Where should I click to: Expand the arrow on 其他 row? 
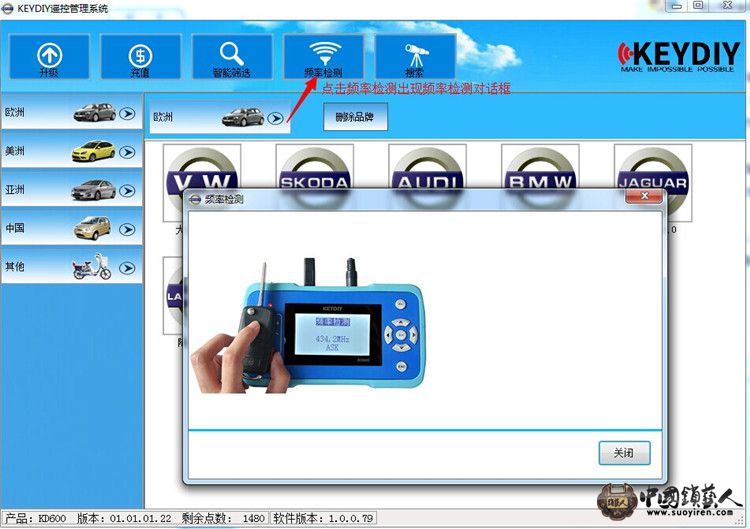127,268
